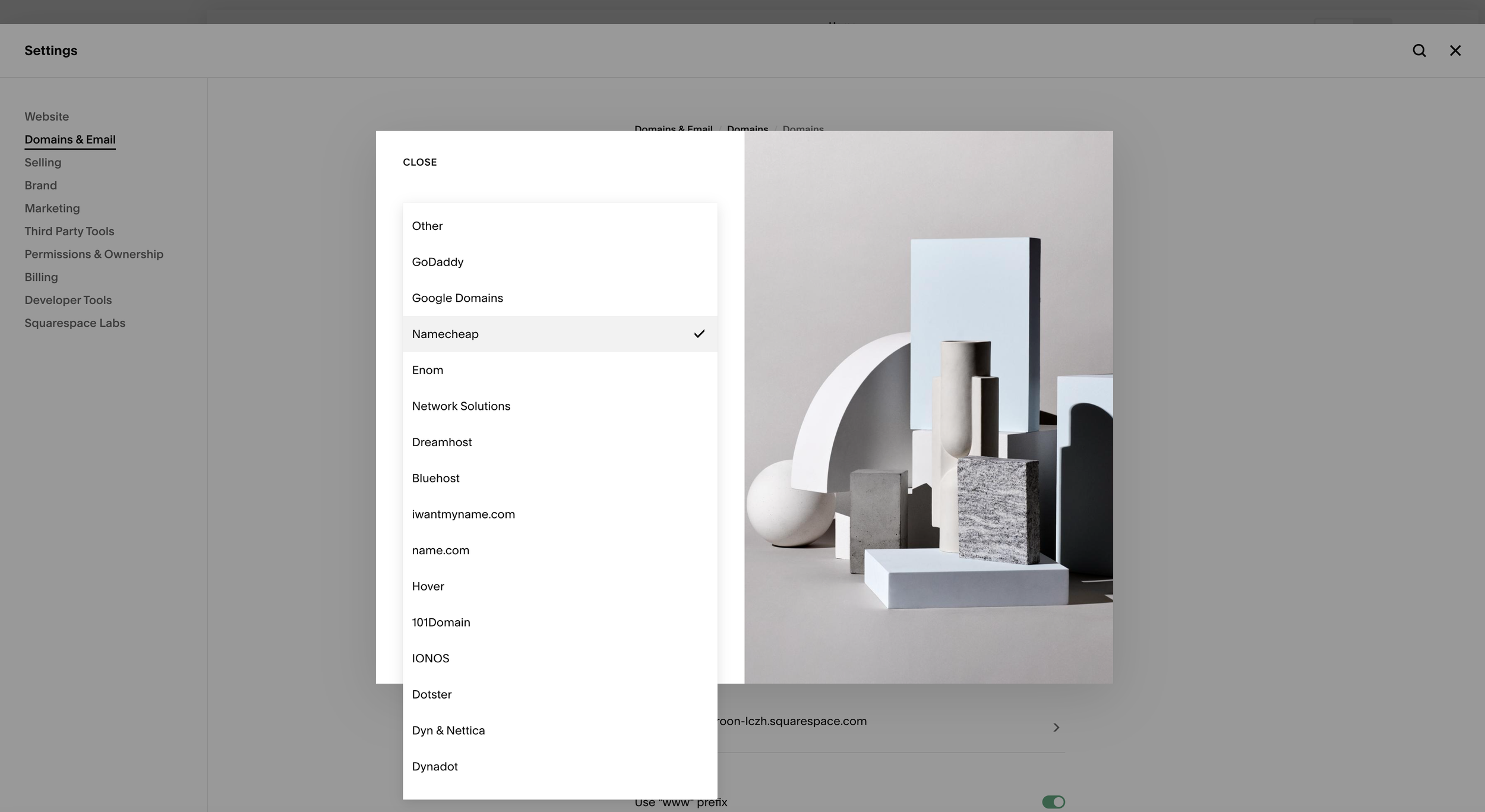The height and width of the screenshot is (812, 1485).
Task: Choose IONOS in the provider list
Action: pyautogui.click(x=430, y=658)
